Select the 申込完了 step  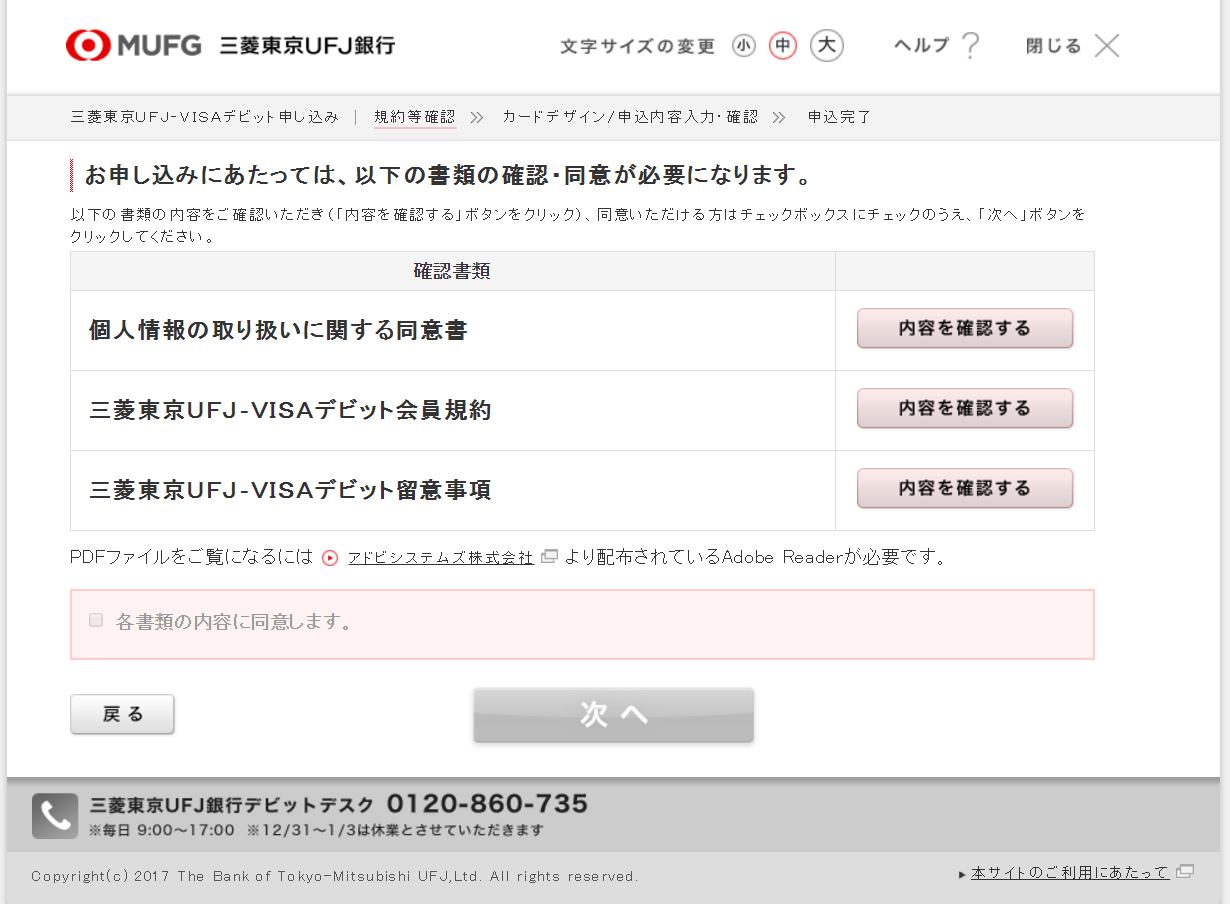tap(840, 117)
